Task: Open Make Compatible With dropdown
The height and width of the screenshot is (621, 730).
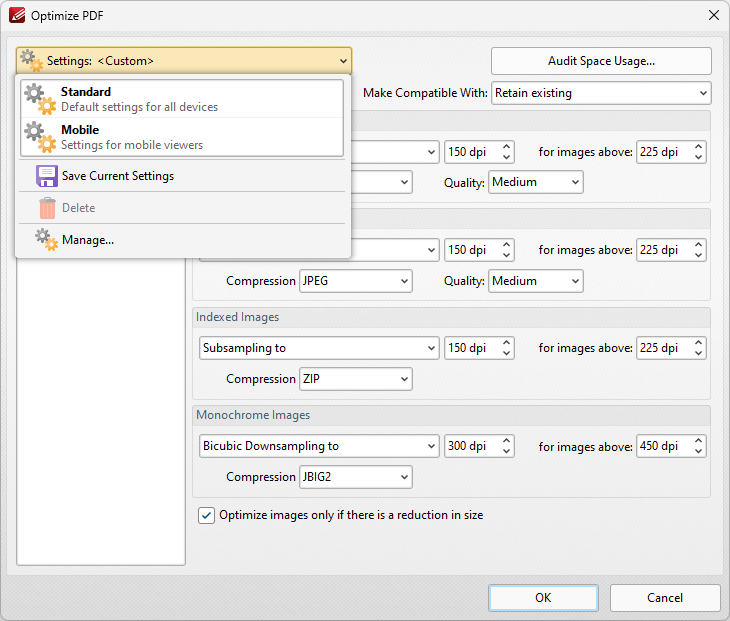Action: pyautogui.click(x=601, y=93)
